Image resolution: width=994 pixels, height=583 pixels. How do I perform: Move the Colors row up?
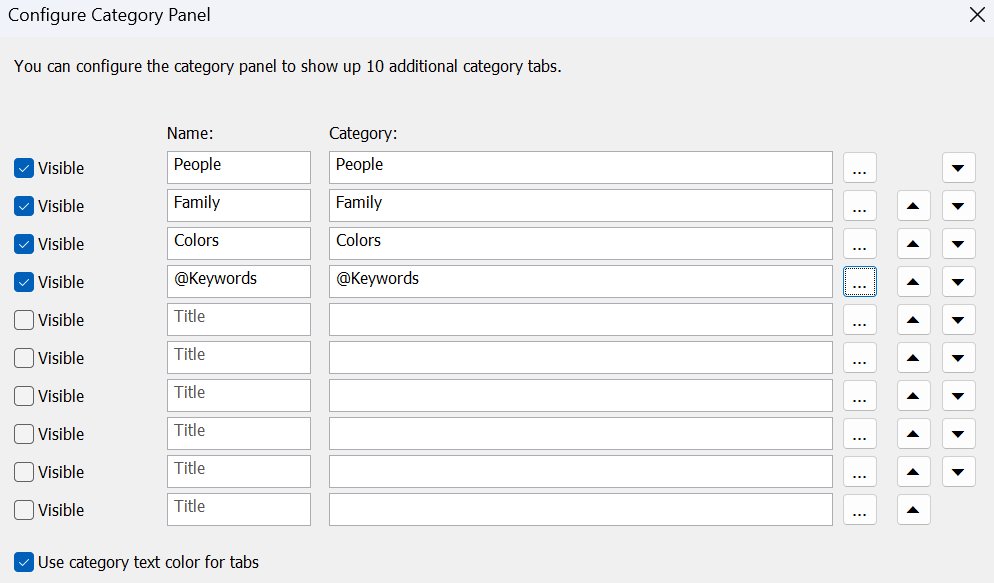pyautogui.click(x=913, y=244)
